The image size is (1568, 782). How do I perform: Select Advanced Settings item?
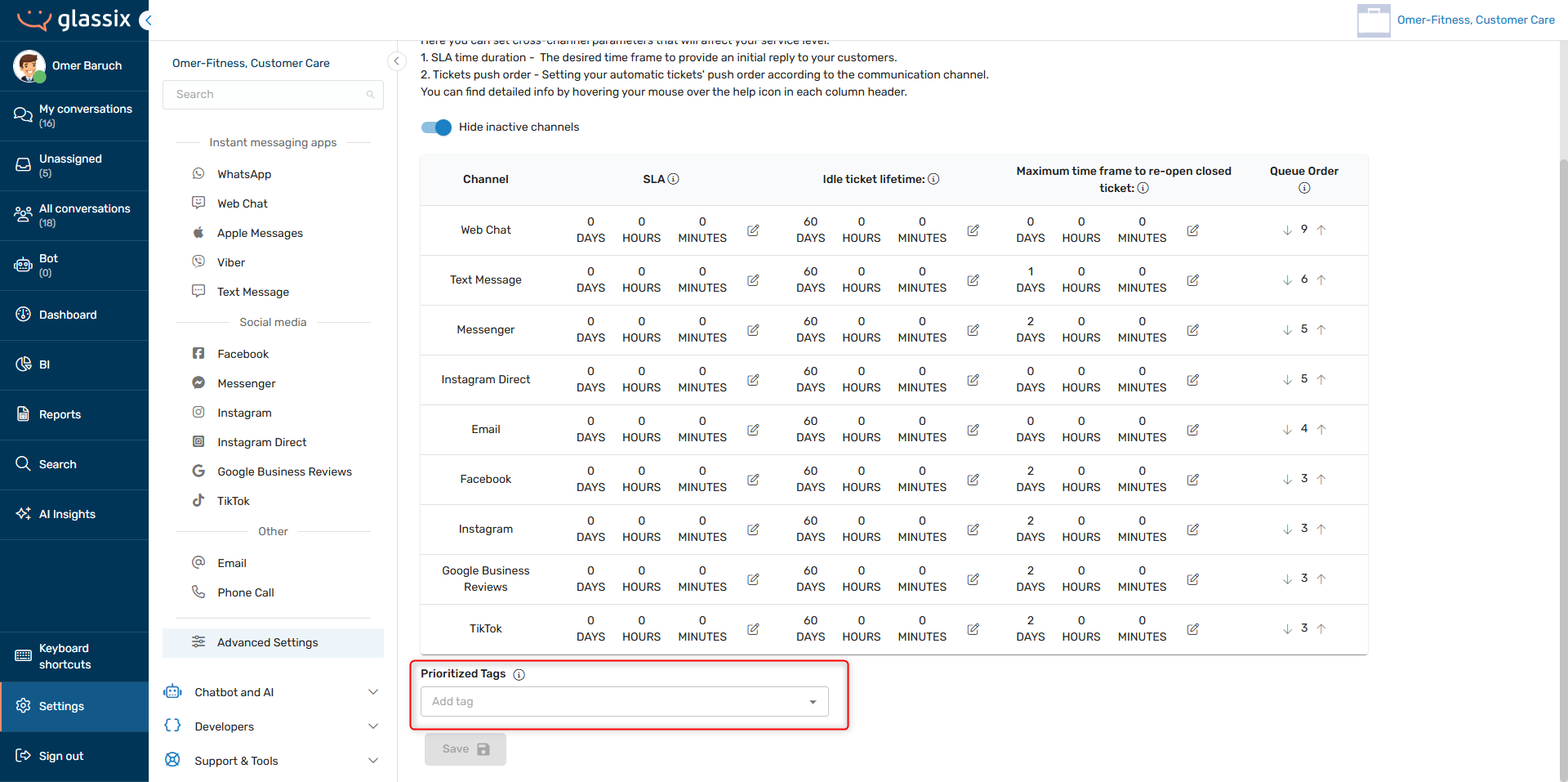coord(273,643)
